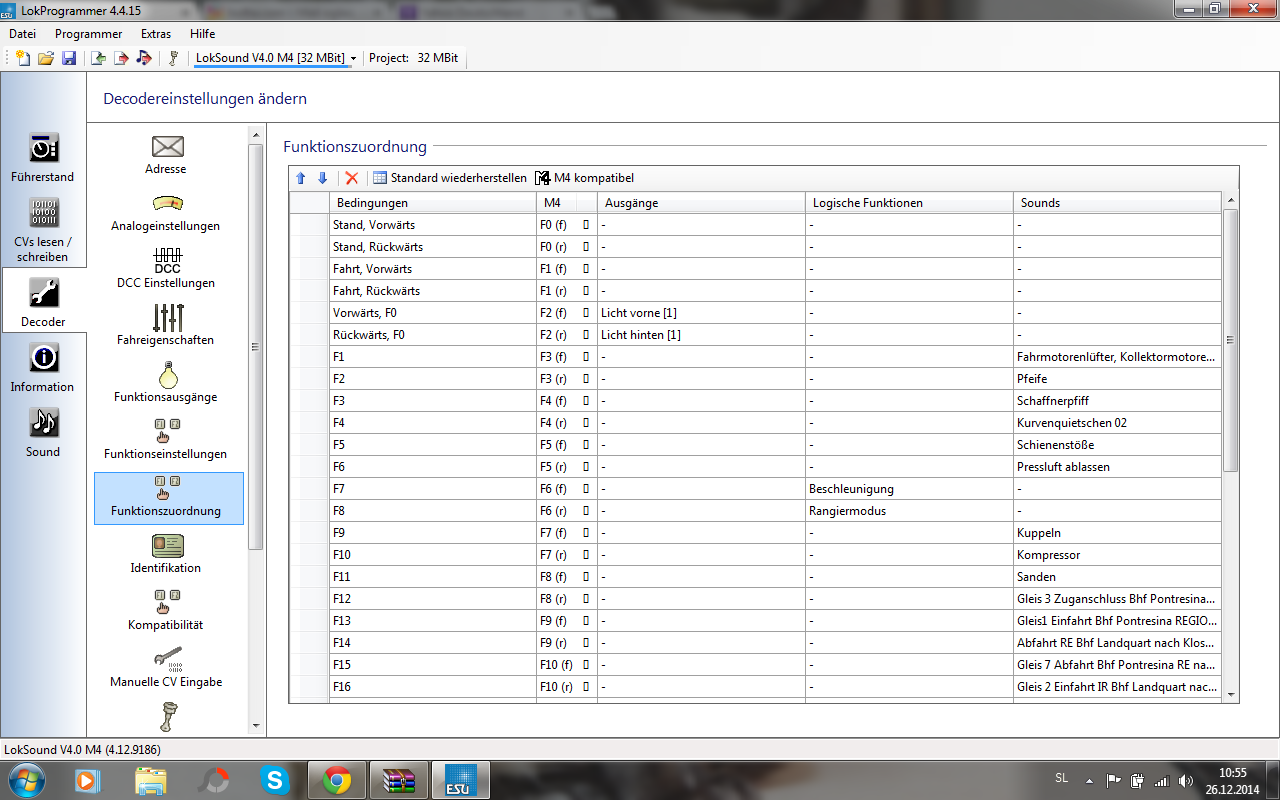Click Standard wiederherstellen button
The width and height of the screenshot is (1280, 800).
(450, 178)
